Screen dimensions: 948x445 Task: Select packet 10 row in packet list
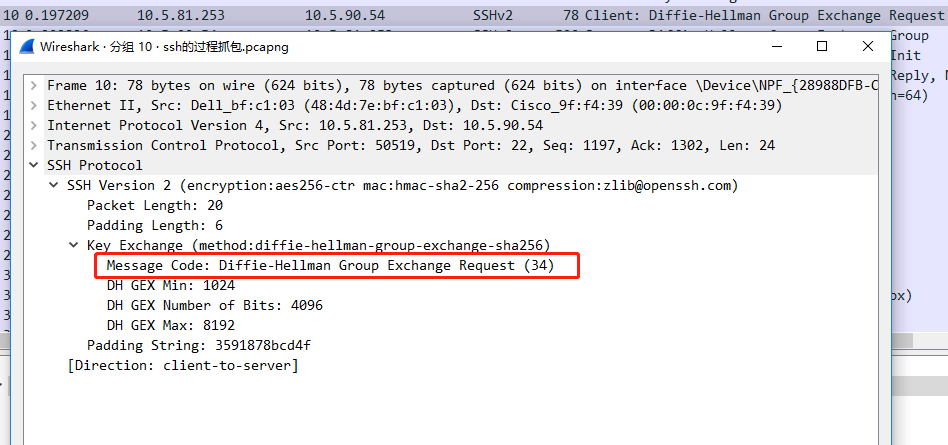[300, 16]
